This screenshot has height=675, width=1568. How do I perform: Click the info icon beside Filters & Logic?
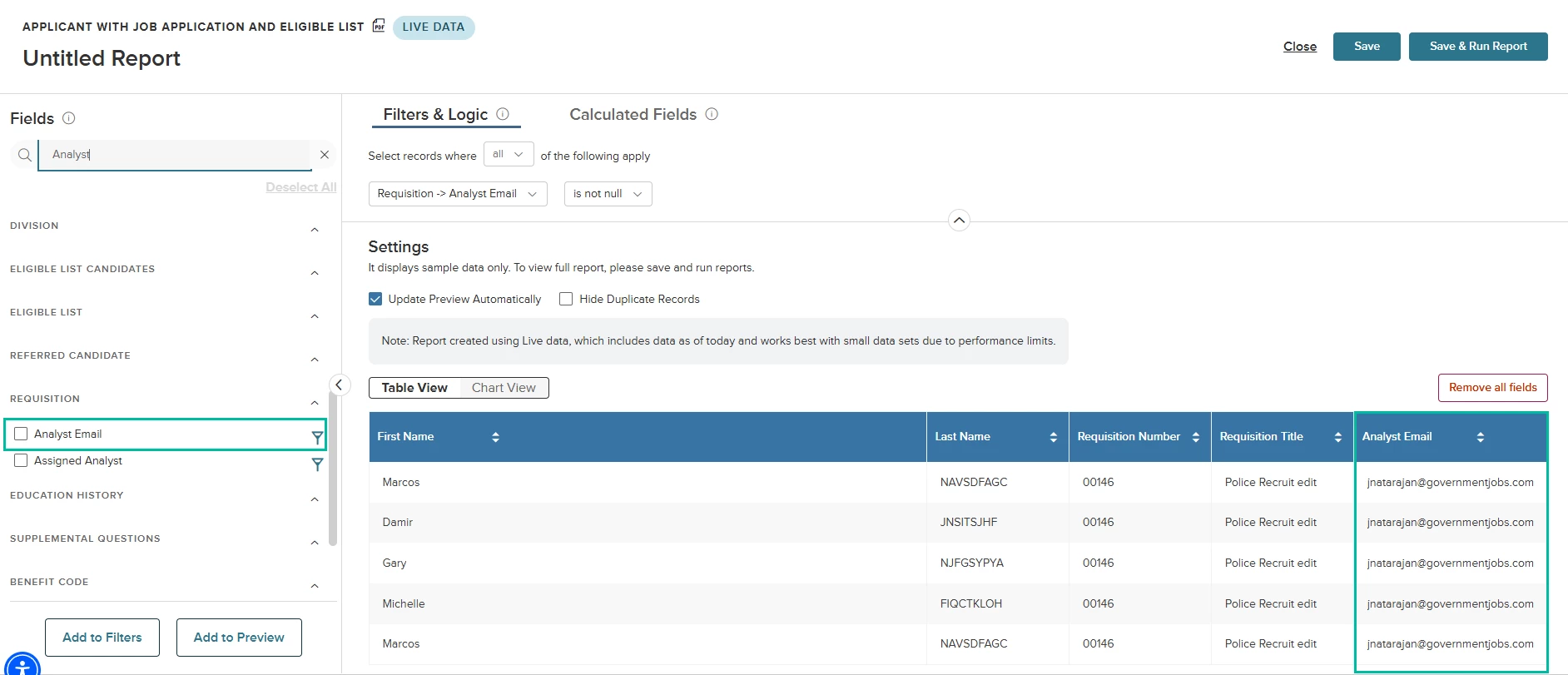click(x=503, y=114)
